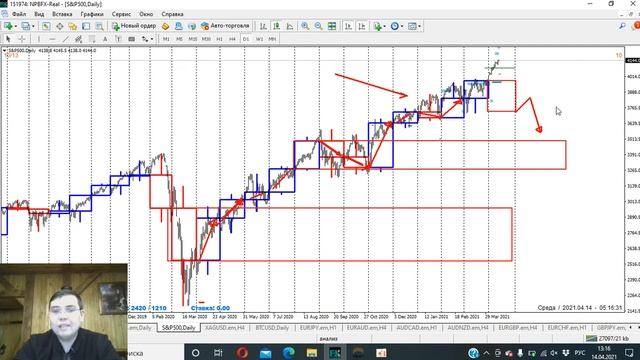The width and height of the screenshot is (640, 360).
Task: Switch to the W1 timeframe
Action: 259,39
